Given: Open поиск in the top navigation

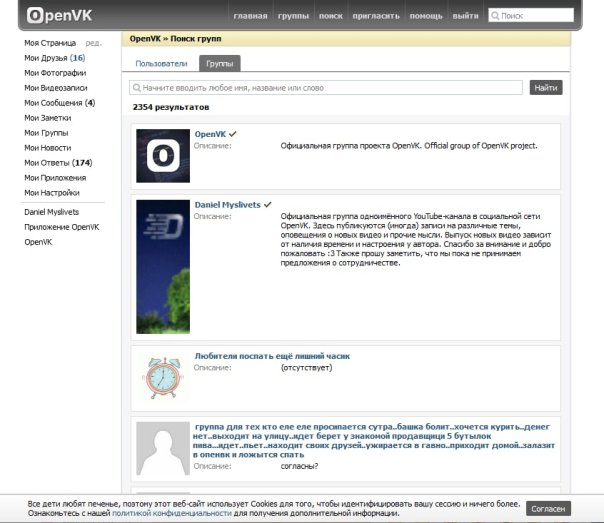Looking at the screenshot, I should [331, 16].
